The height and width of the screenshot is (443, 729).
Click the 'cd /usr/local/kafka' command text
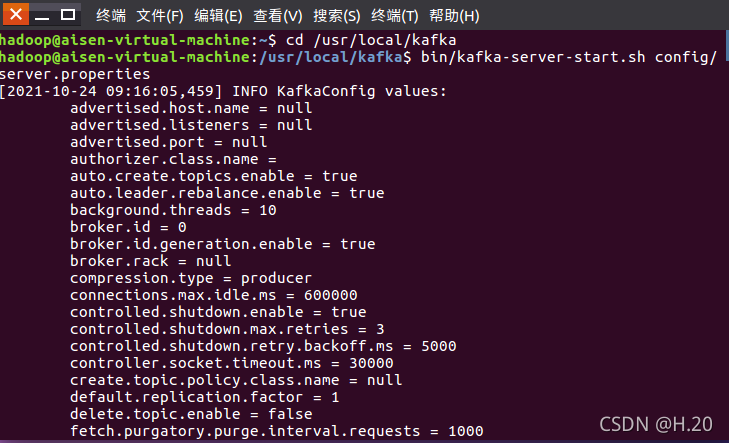[371, 40]
